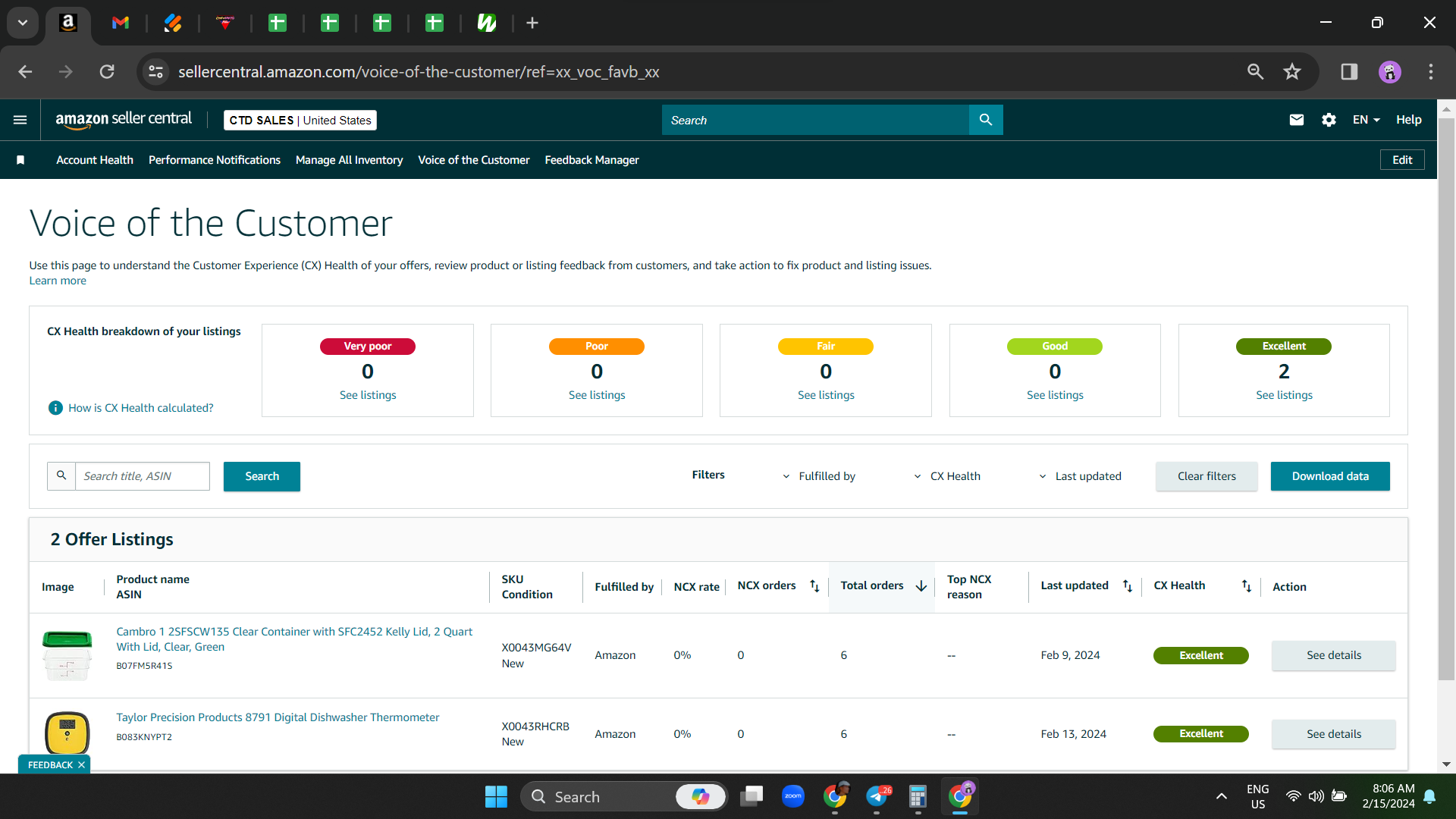This screenshot has width=1456, height=819.
Task: Open Chrome's three-dot menu
Action: tap(1431, 72)
